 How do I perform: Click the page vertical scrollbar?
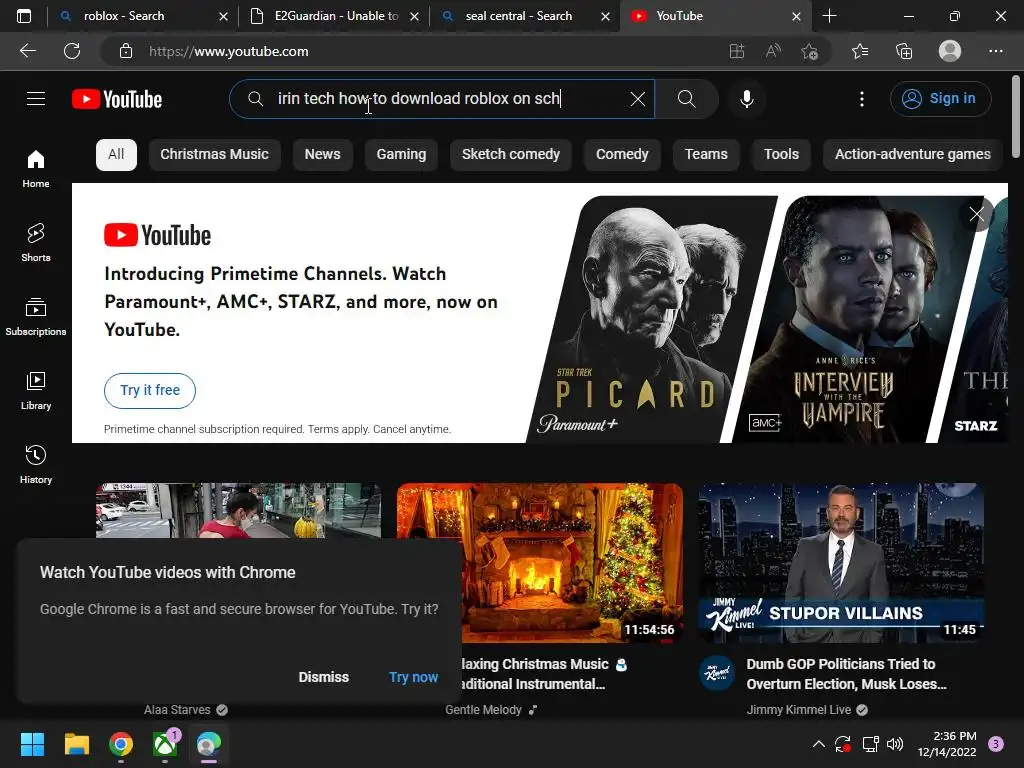(1016, 118)
